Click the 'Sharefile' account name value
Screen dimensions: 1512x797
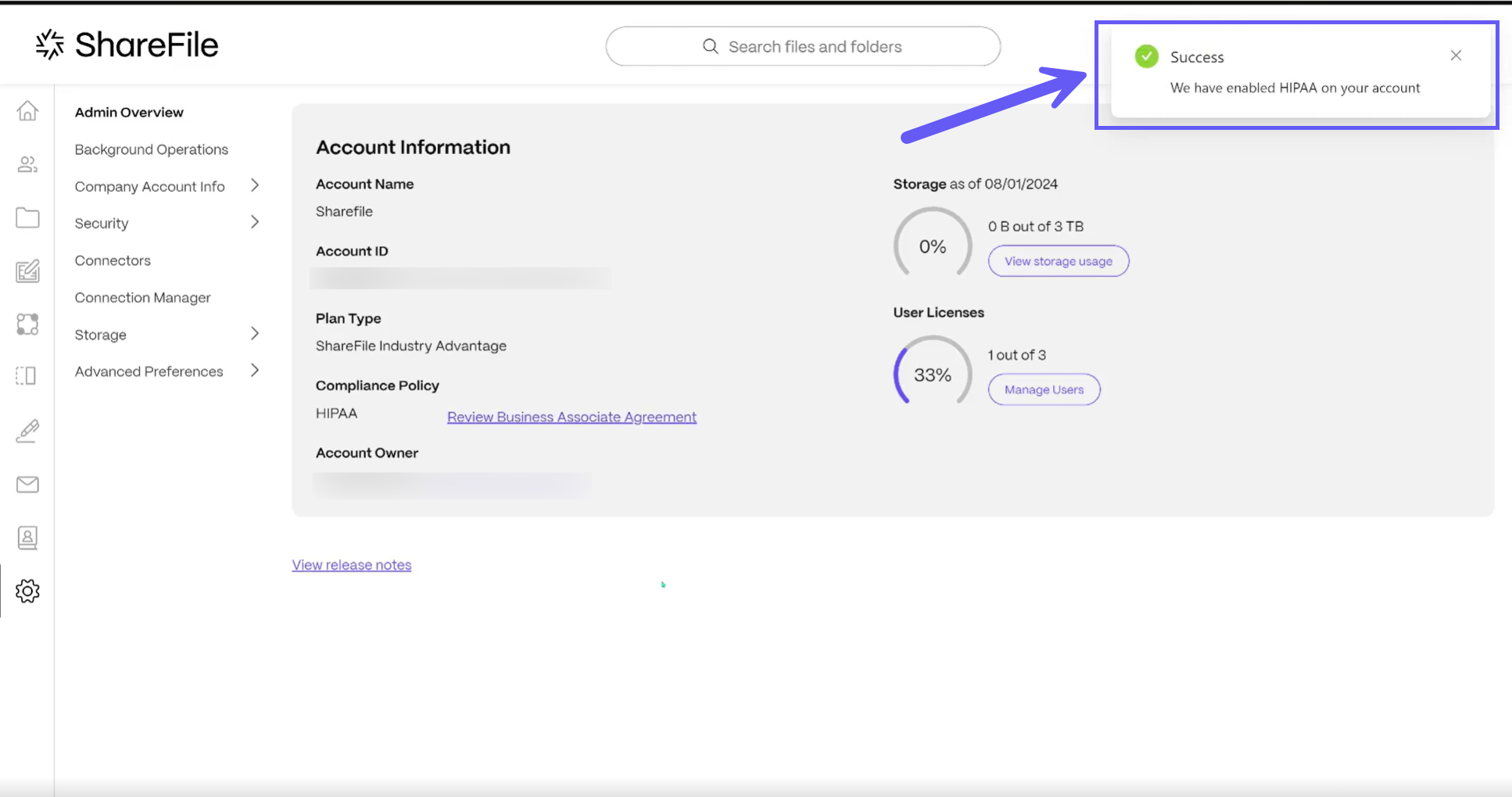click(x=344, y=211)
